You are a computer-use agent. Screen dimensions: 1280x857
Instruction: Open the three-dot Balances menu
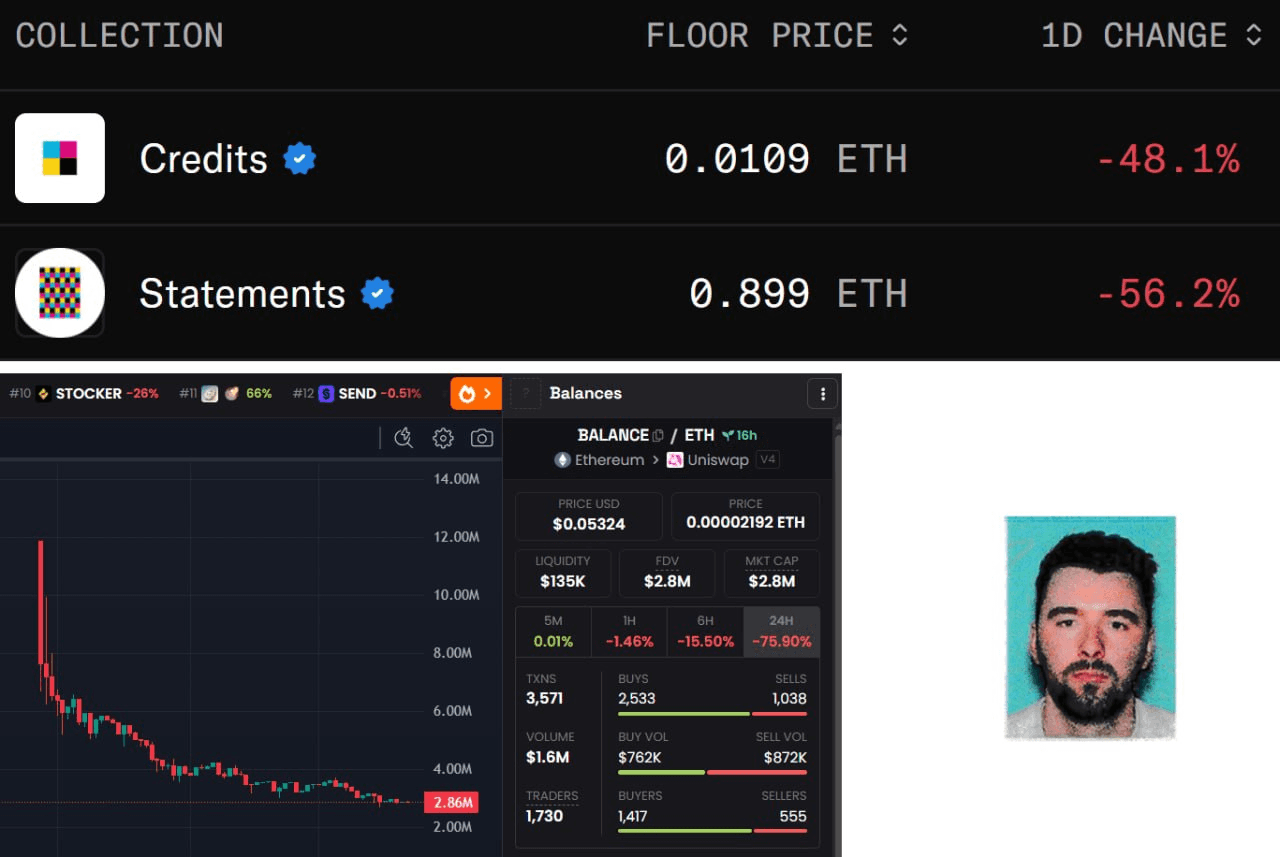[x=822, y=394]
